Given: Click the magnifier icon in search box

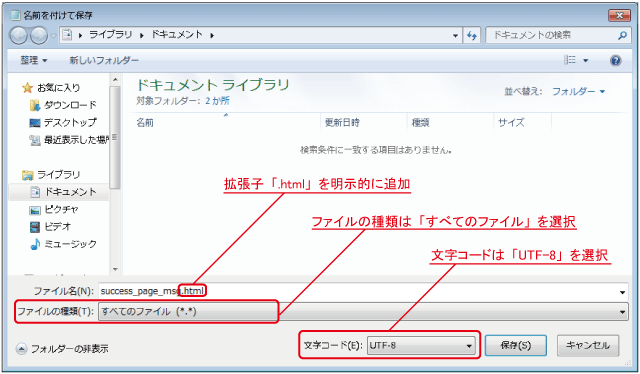Looking at the screenshot, I should (x=622, y=36).
